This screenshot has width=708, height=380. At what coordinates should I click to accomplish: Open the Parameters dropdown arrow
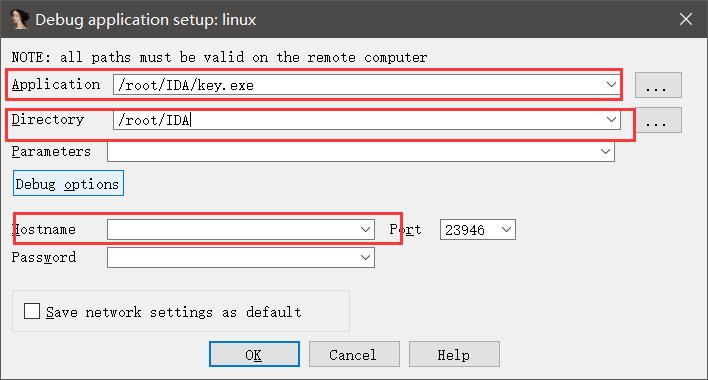[606, 152]
